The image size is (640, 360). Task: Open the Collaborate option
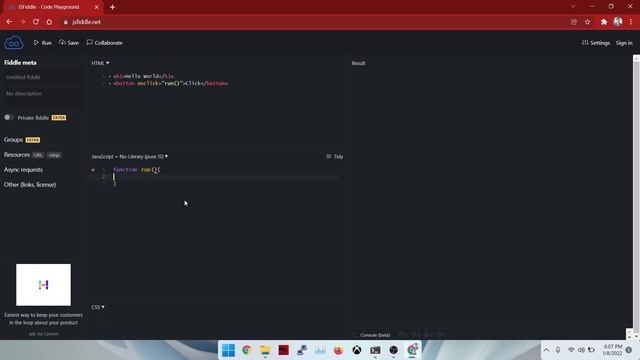pos(104,42)
